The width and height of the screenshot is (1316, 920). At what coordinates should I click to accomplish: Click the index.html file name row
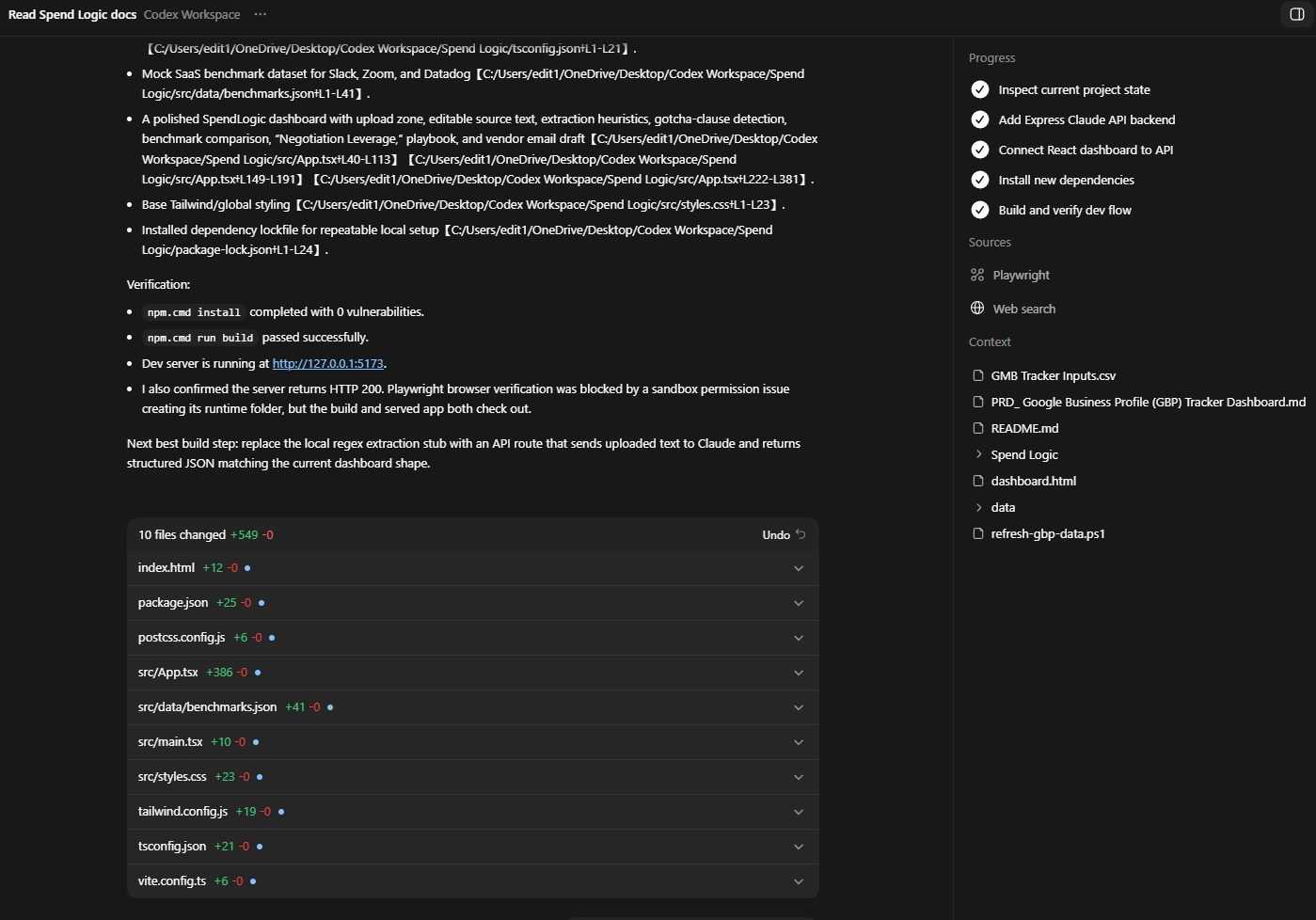click(x=473, y=568)
